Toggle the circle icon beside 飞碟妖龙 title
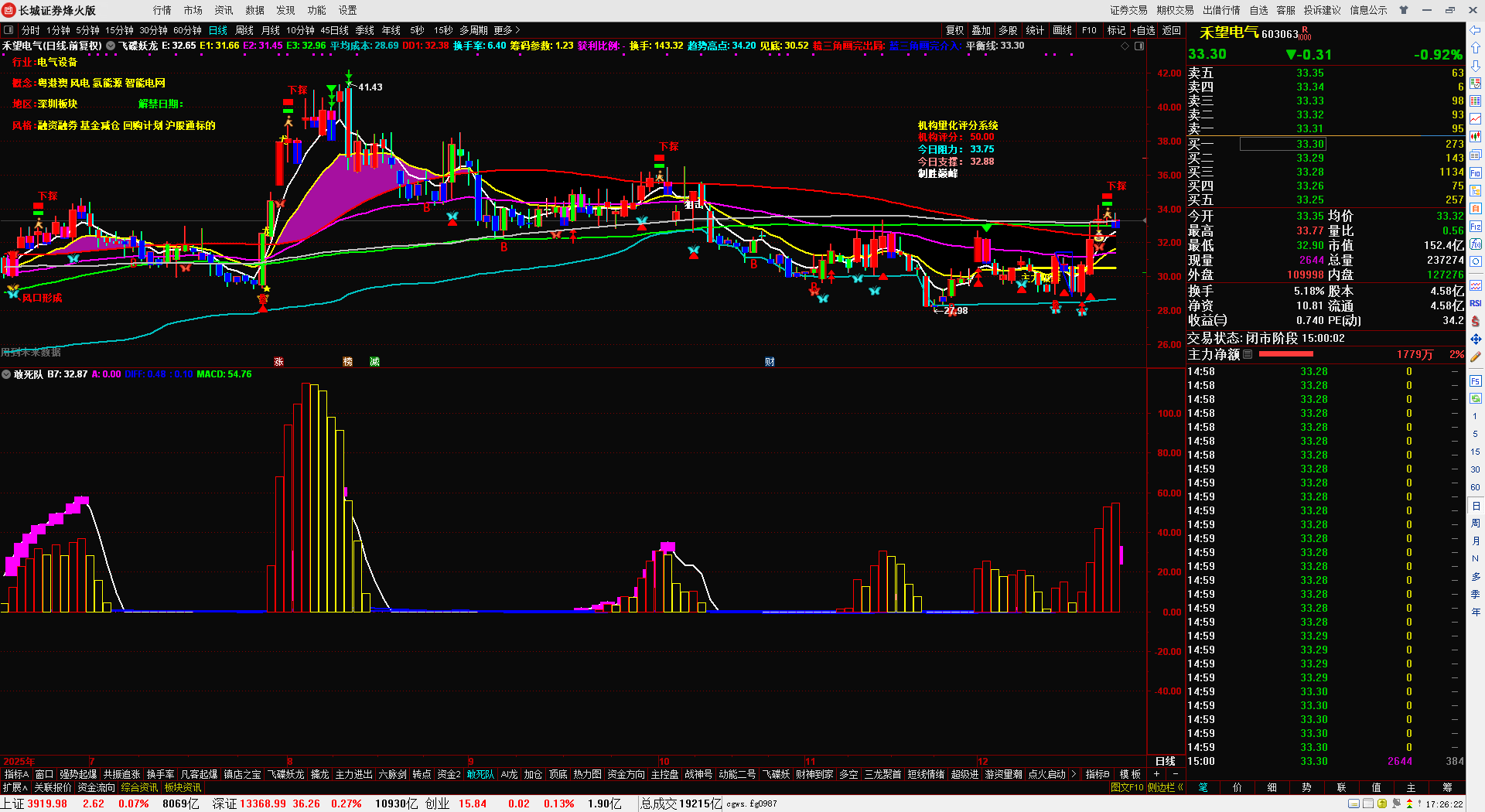This screenshot has height=812, width=1485. [111, 46]
